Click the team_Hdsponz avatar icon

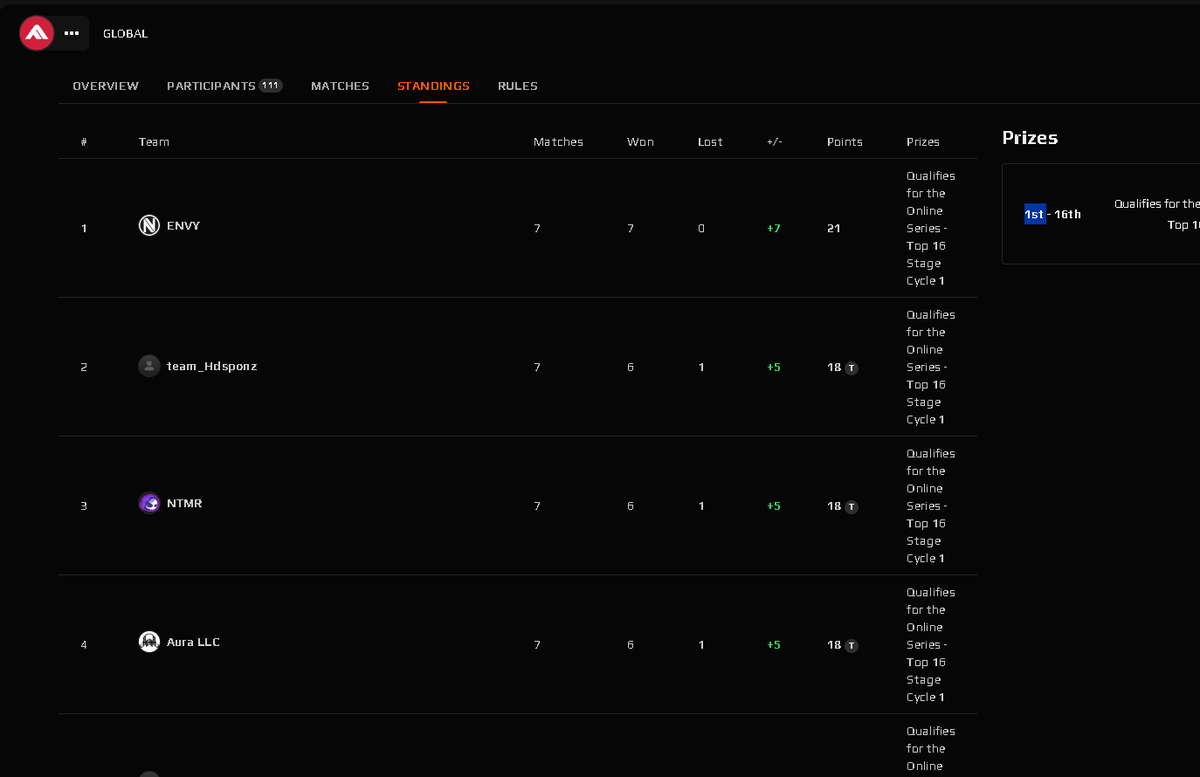(149, 366)
